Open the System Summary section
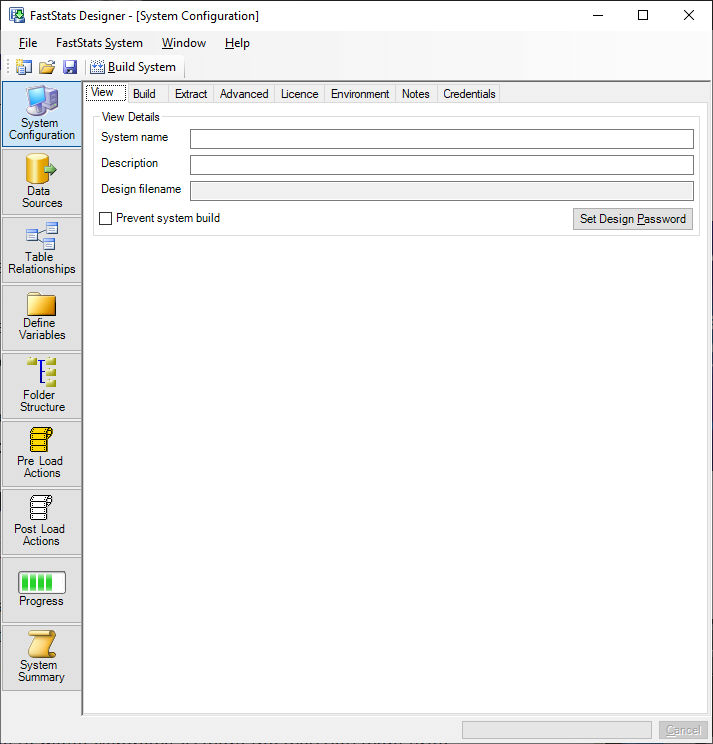The image size is (713, 744). [42, 658]
